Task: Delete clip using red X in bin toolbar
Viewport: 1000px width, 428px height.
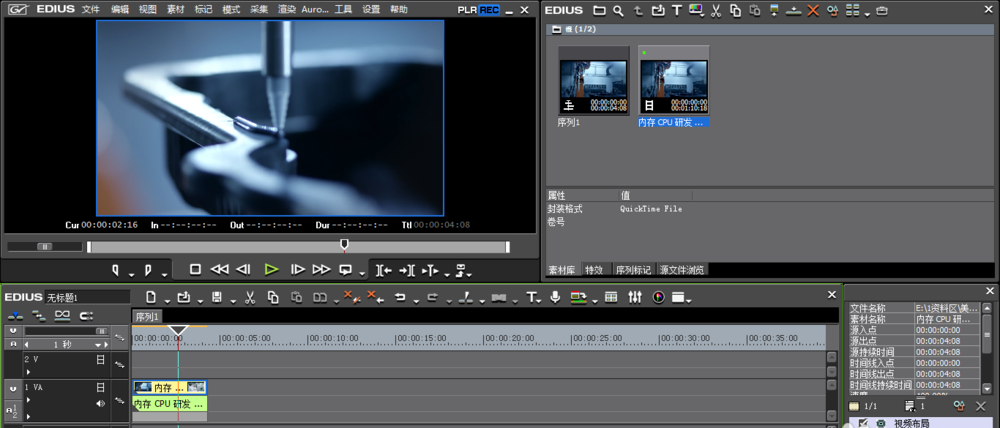Action: coord(812,10)
